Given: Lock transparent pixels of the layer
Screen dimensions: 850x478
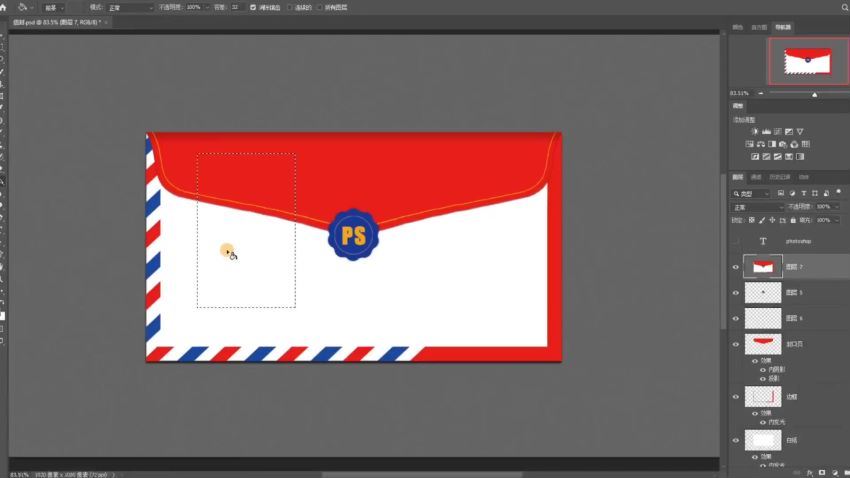Looking at the screenshot, I should pos(751,220).
